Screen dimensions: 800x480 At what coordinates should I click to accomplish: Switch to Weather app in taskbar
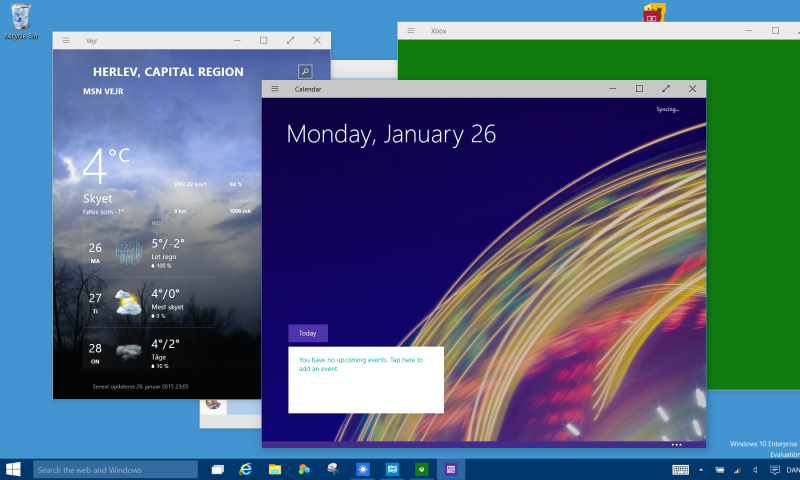(363, 469)
